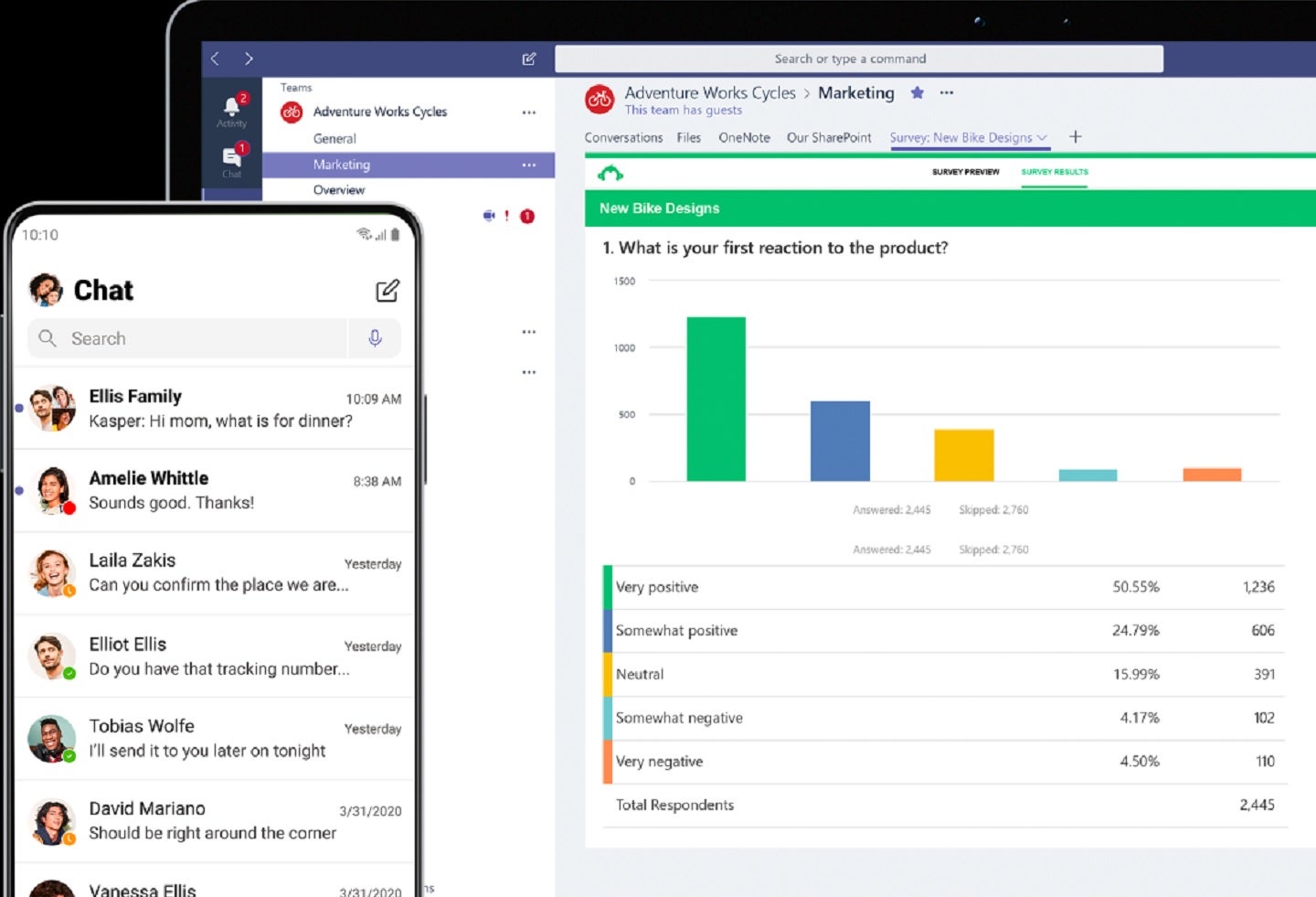Tap the microphone icon in phone search
The image size is (1316, 897).
(375, 338)
